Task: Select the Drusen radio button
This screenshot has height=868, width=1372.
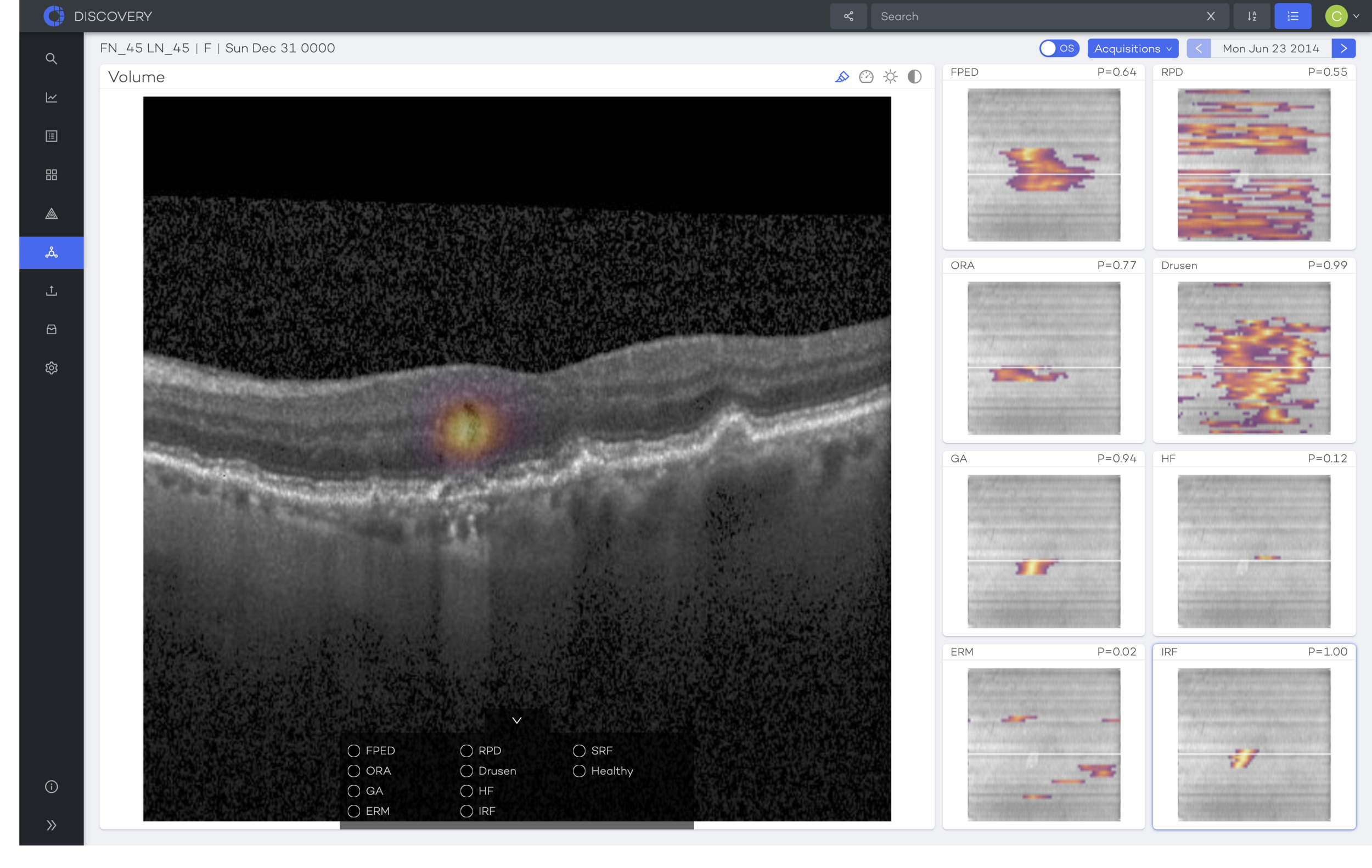Action: [x=466, y=770]
